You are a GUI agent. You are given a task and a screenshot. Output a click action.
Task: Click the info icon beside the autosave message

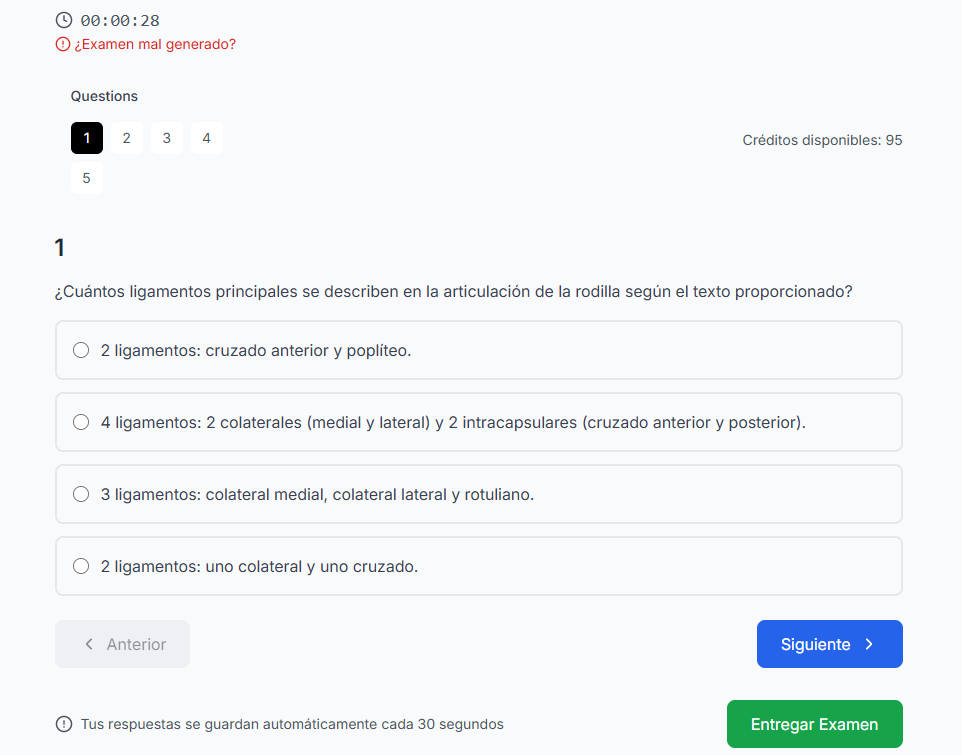pyautogui.click(x=63, y=724)
